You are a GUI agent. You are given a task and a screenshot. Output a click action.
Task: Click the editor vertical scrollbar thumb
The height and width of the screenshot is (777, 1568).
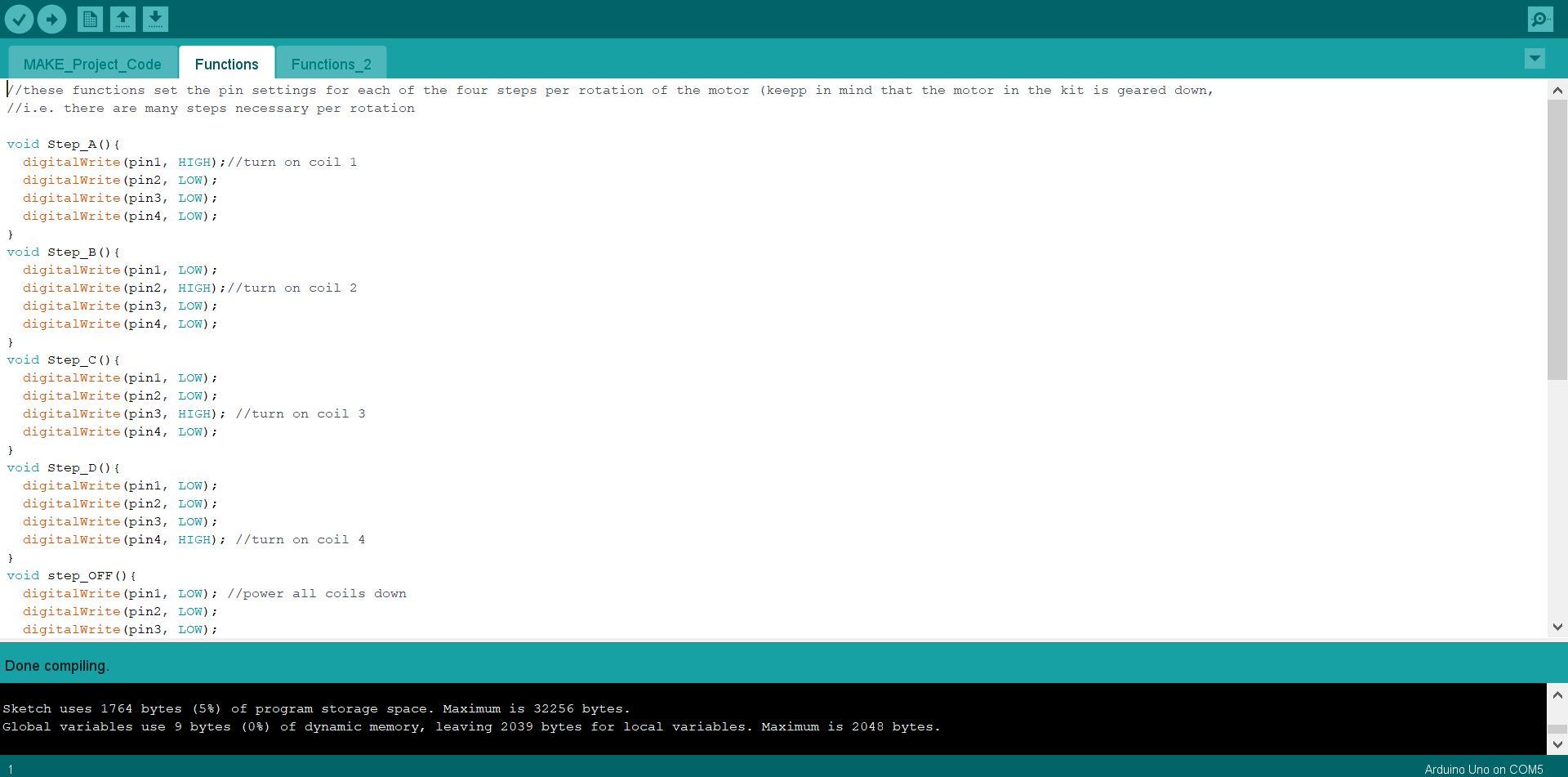tap(1557, 239)
